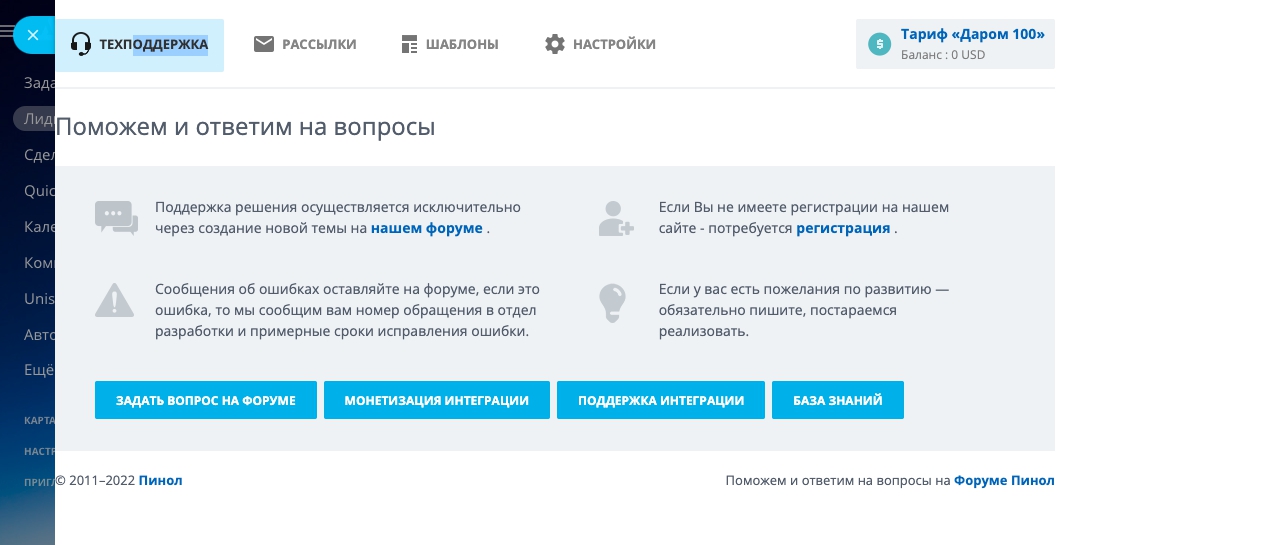Click the envelope icon beside Рассылки
This screenshot has height=545, width=1284.
point(264,44)
